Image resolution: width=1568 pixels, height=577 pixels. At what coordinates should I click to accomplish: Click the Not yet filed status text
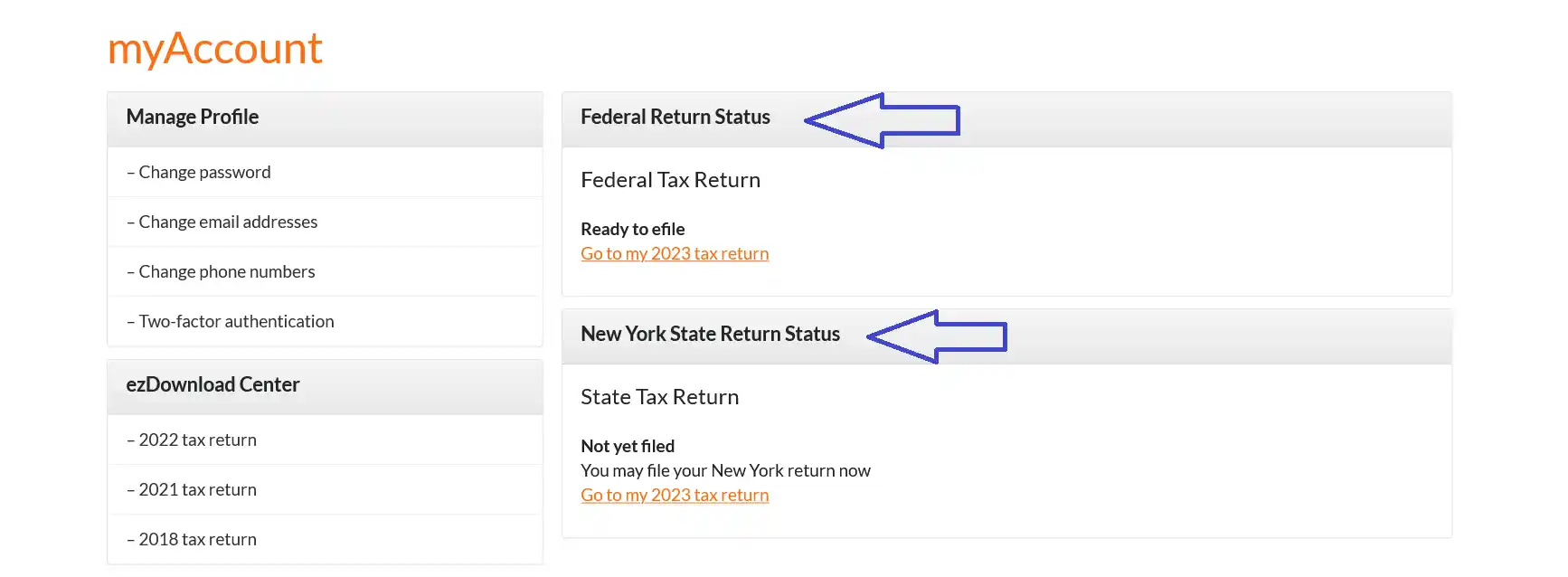pos(628,447)
